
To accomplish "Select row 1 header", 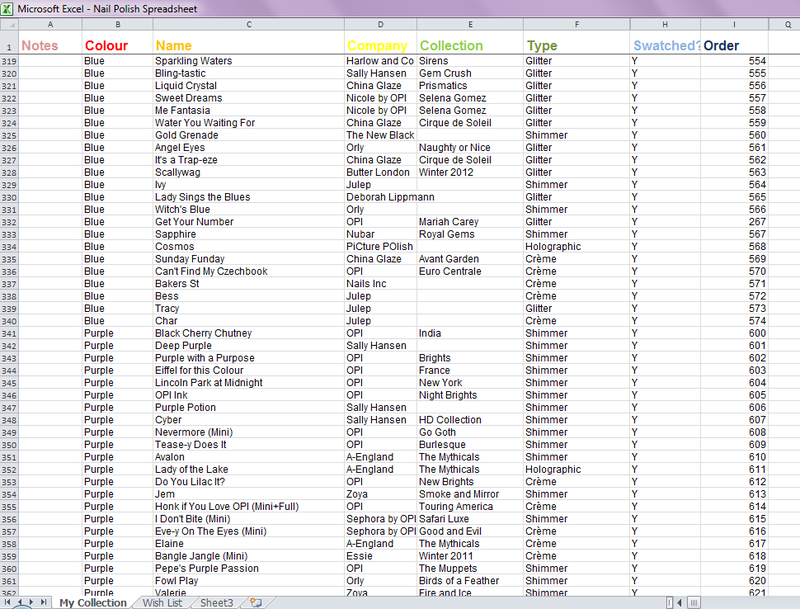I will (x=9, y=42).
